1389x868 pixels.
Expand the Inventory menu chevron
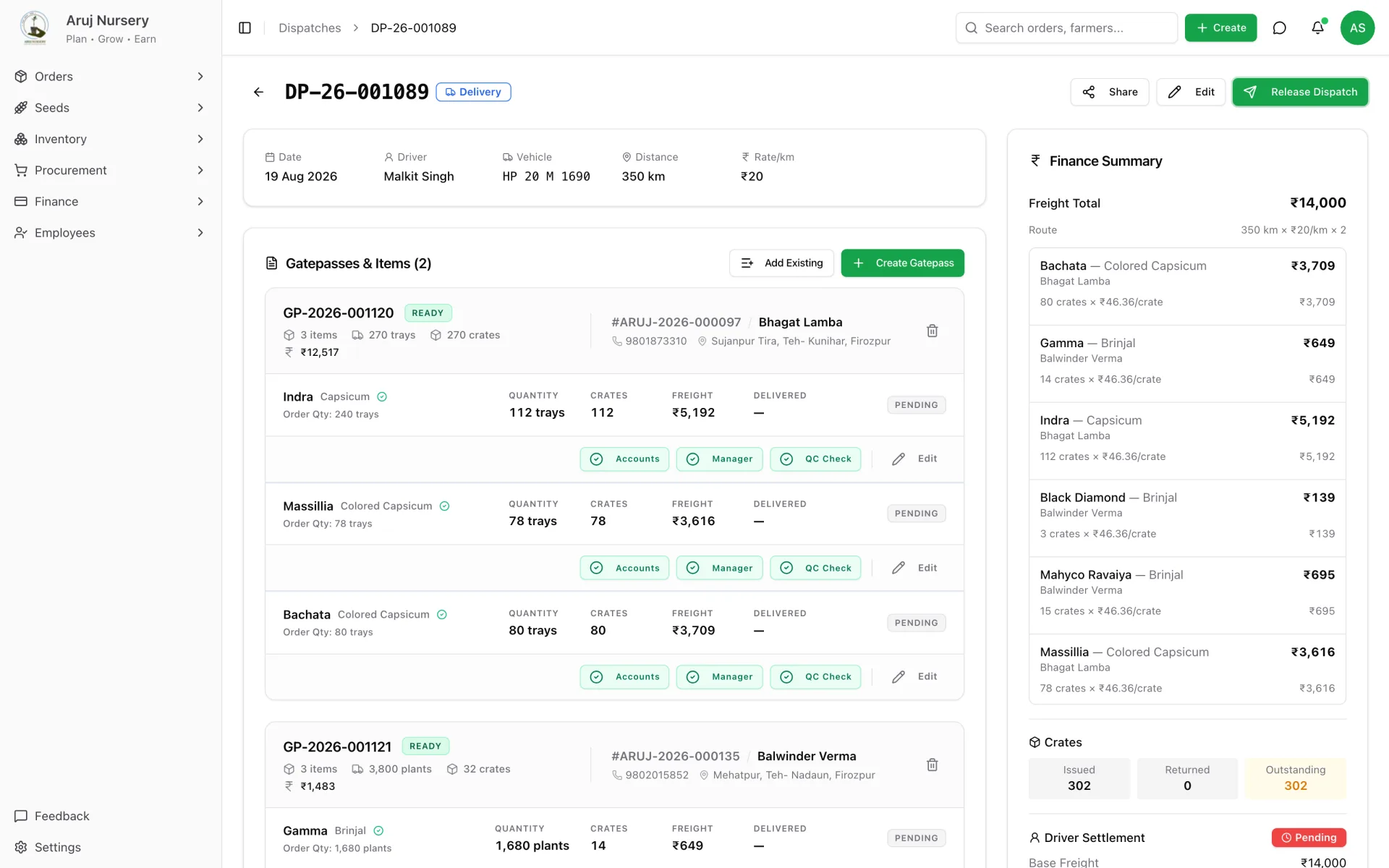pos(200,139)
